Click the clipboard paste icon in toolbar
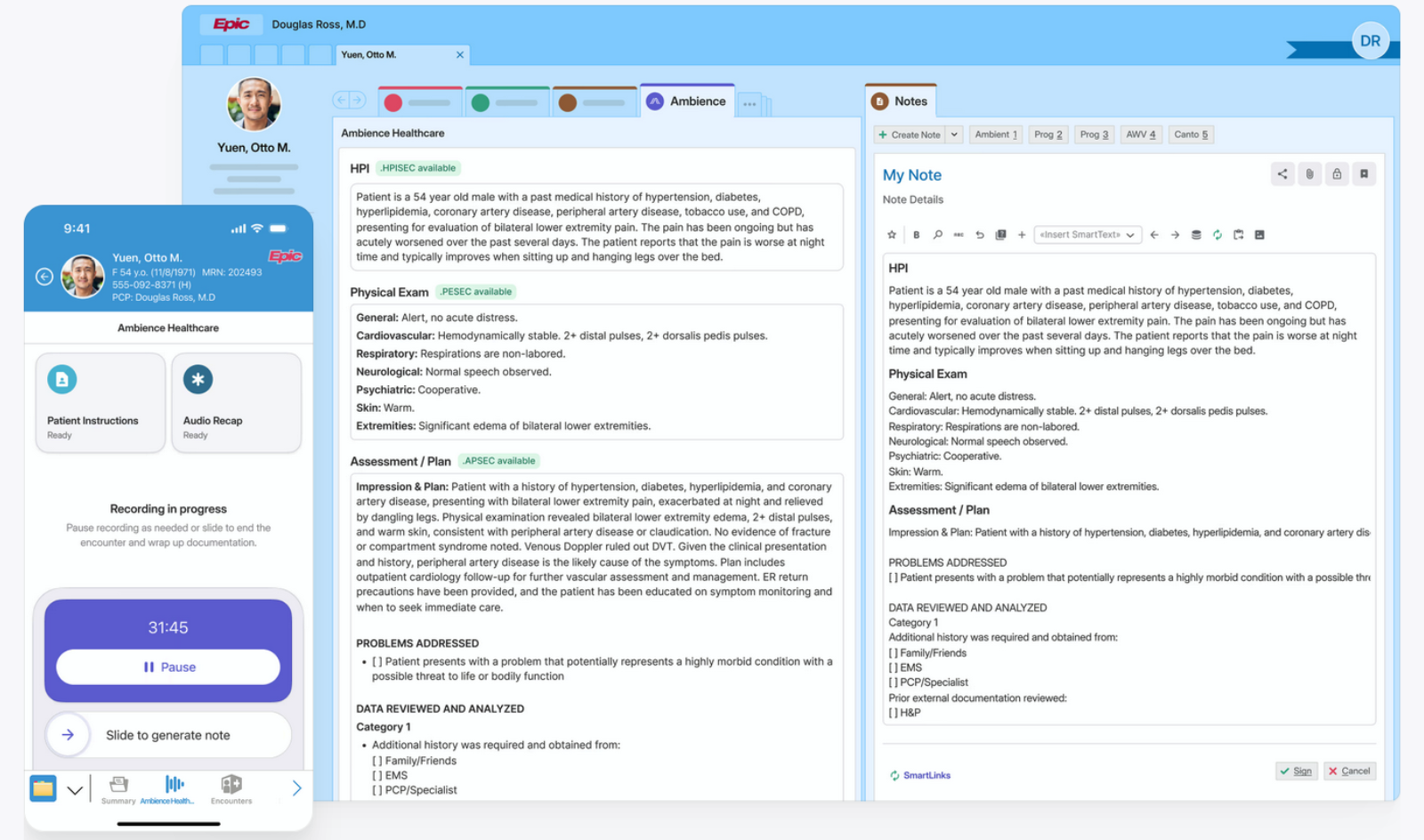The image size is (1424, 840). coord(1238,235)
